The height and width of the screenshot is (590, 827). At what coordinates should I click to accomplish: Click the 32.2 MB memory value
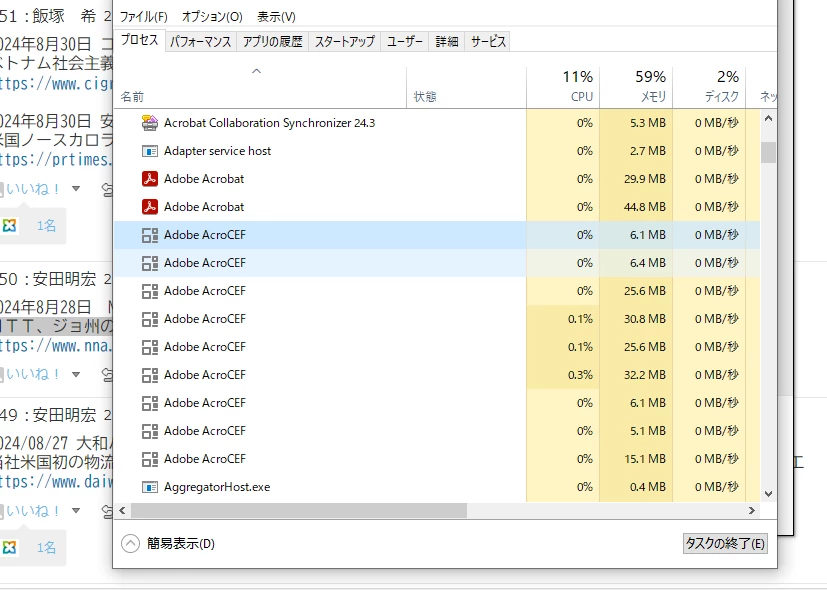[x=645, y=375]
